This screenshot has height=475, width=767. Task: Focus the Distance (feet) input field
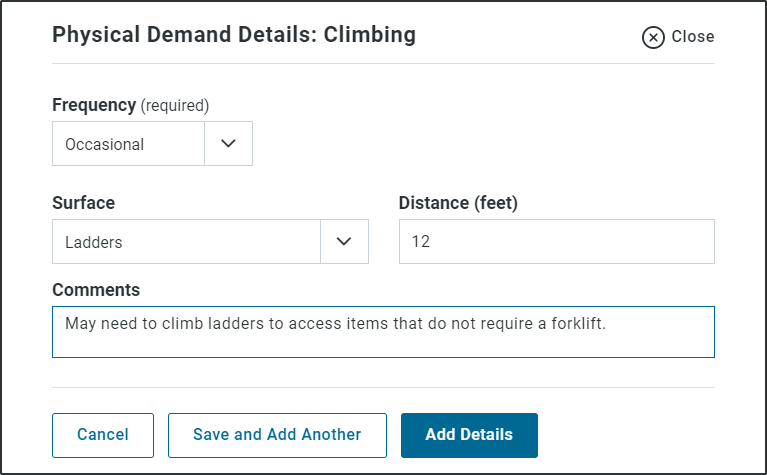(x=557, y=241)
